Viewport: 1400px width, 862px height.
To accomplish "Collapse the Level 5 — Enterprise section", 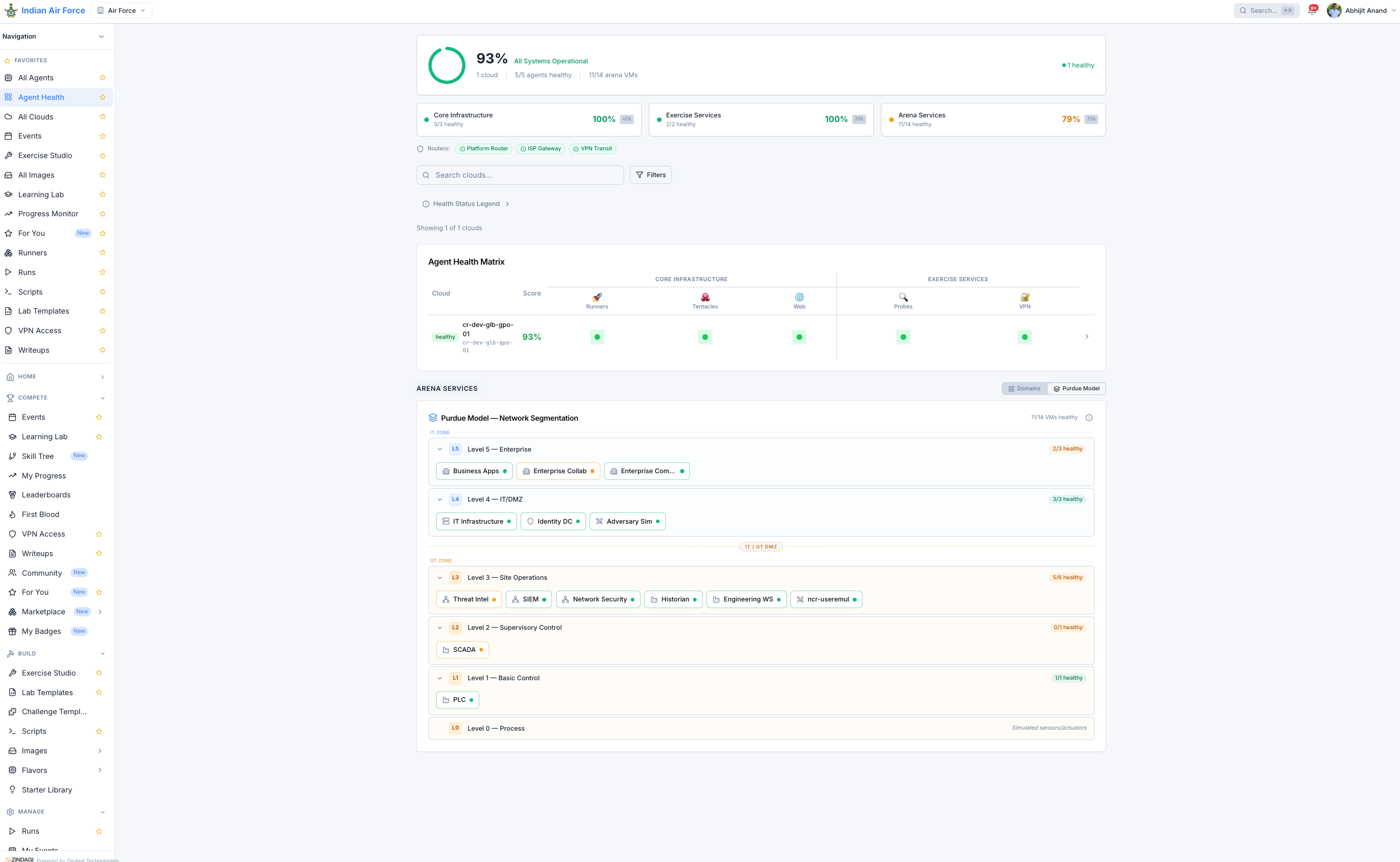I will tap(440, 449).
